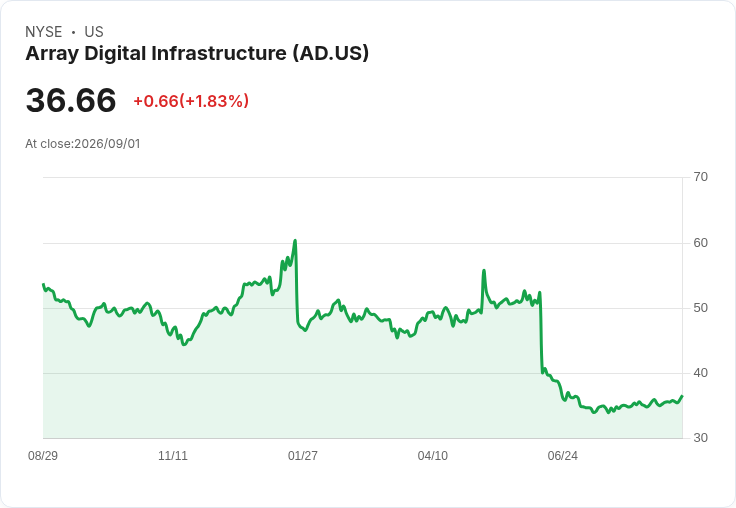The height and width of the screenshot is (508, 736).
Task: Click the 11/11 date axis label
Action: 173,455
